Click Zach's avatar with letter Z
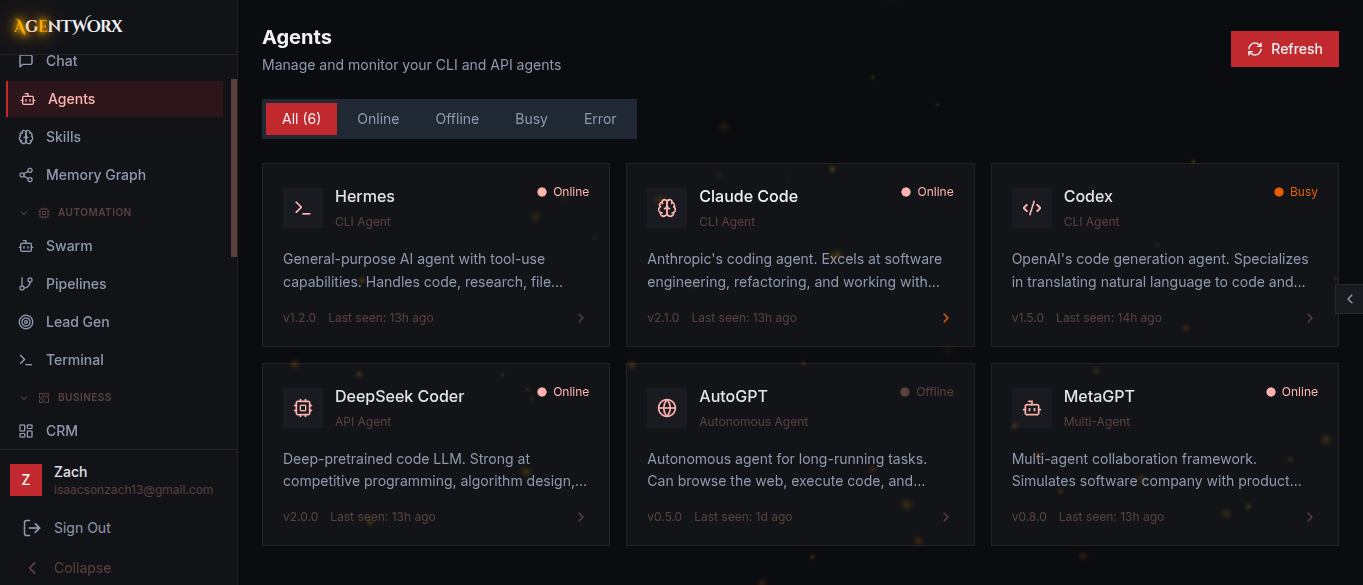The width and height of the screenshot is (1363, 585). [x=26, y=480]
